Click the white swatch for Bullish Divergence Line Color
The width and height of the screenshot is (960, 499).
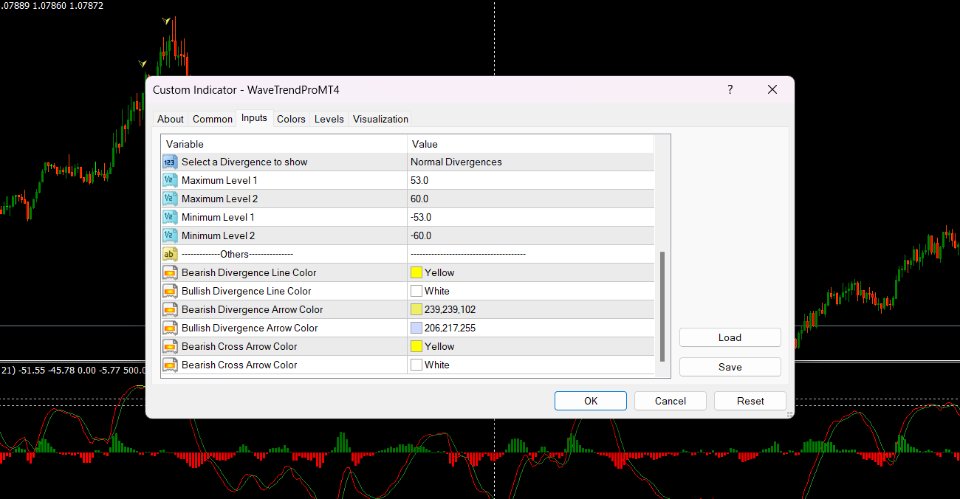tap(416, 291)
